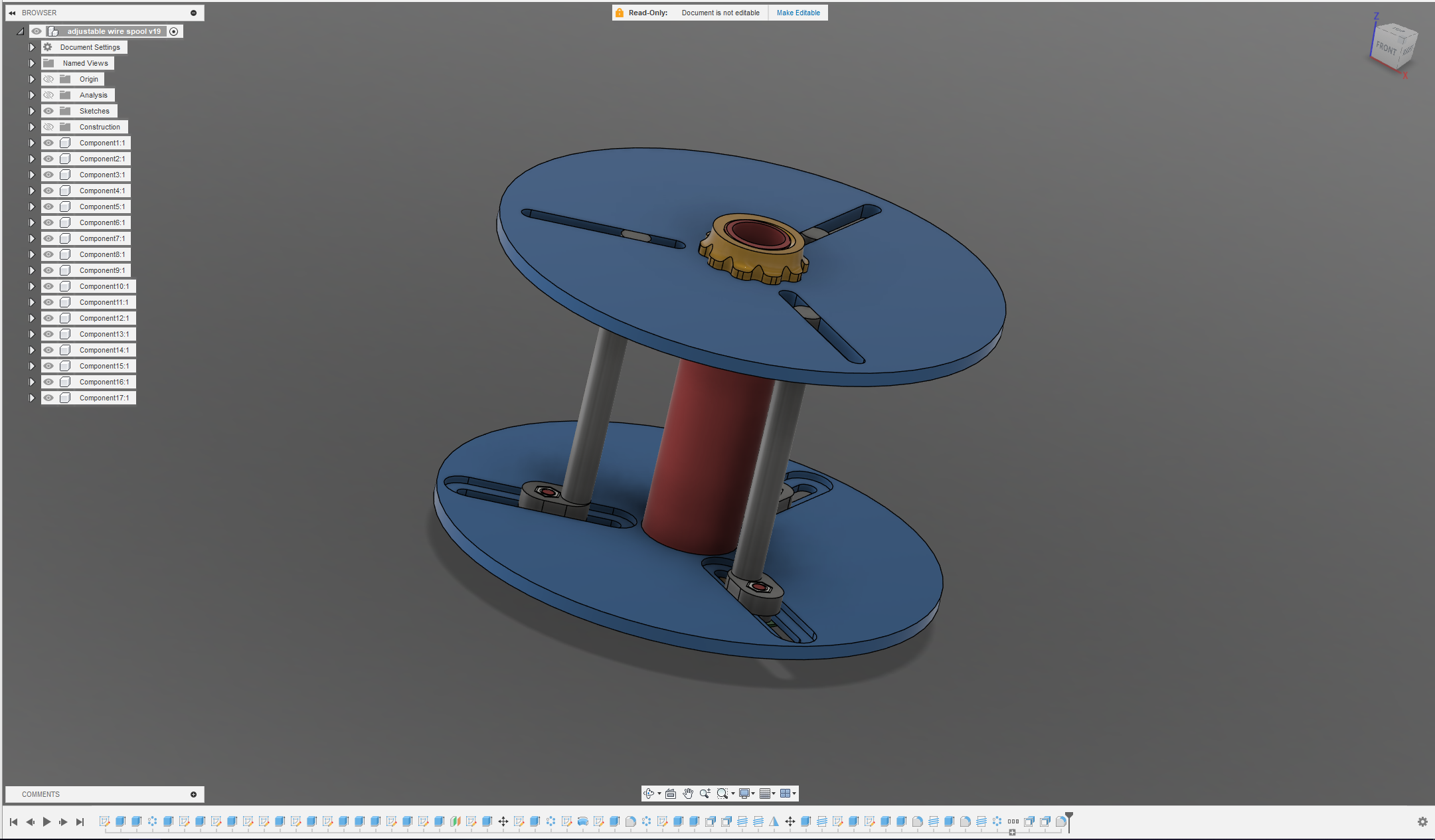Expand the Document Settings node

pos(32,46)
